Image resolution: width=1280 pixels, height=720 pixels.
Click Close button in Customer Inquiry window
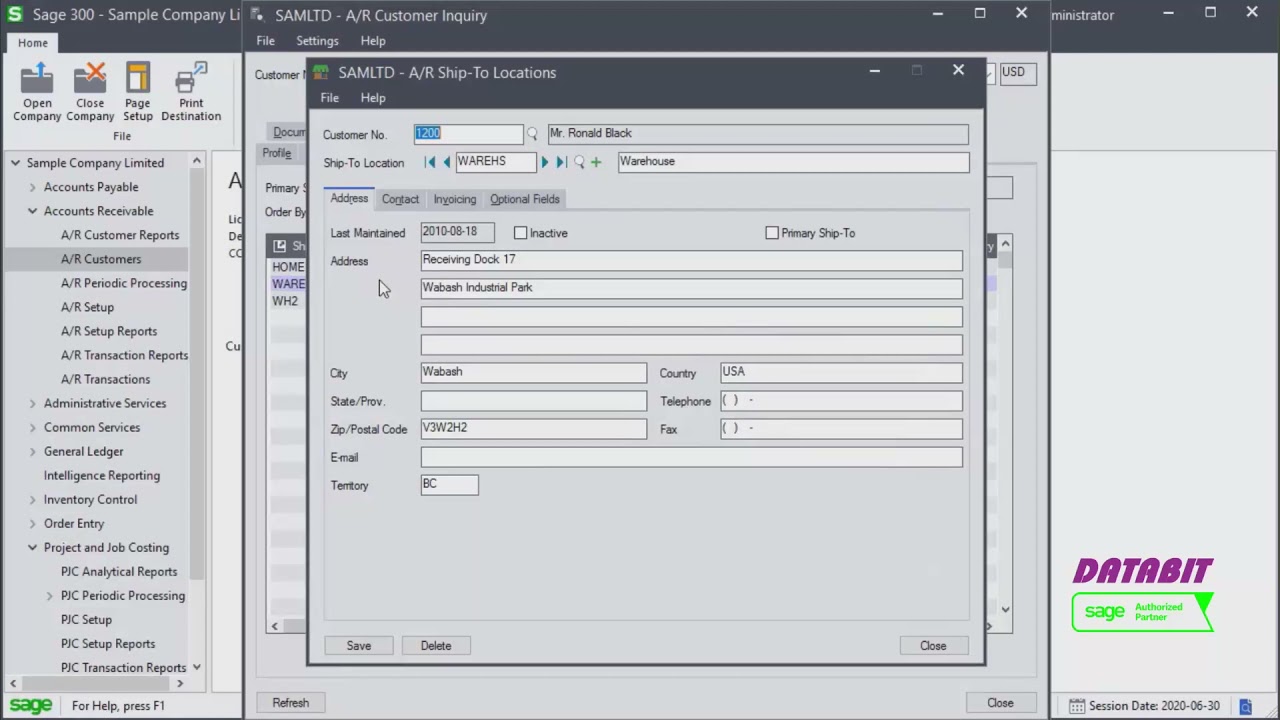pos(1000,703)
